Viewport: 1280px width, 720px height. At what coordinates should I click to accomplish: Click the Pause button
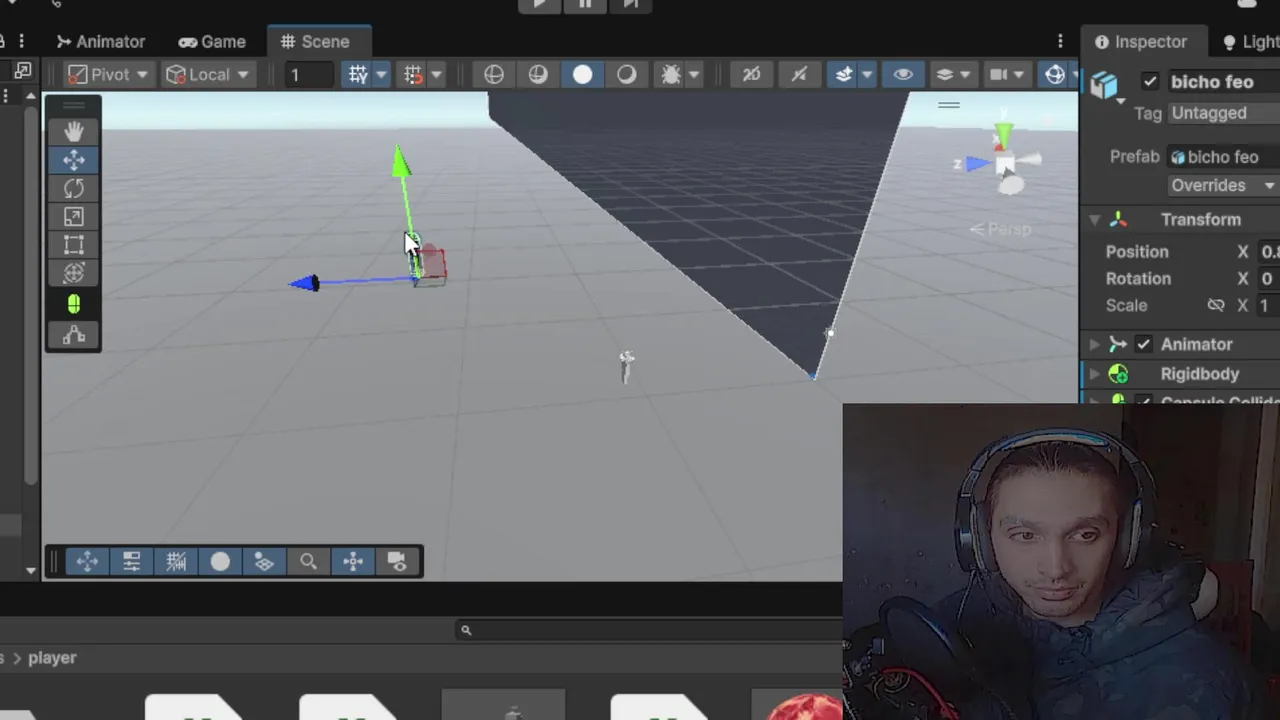pos(586,4)
